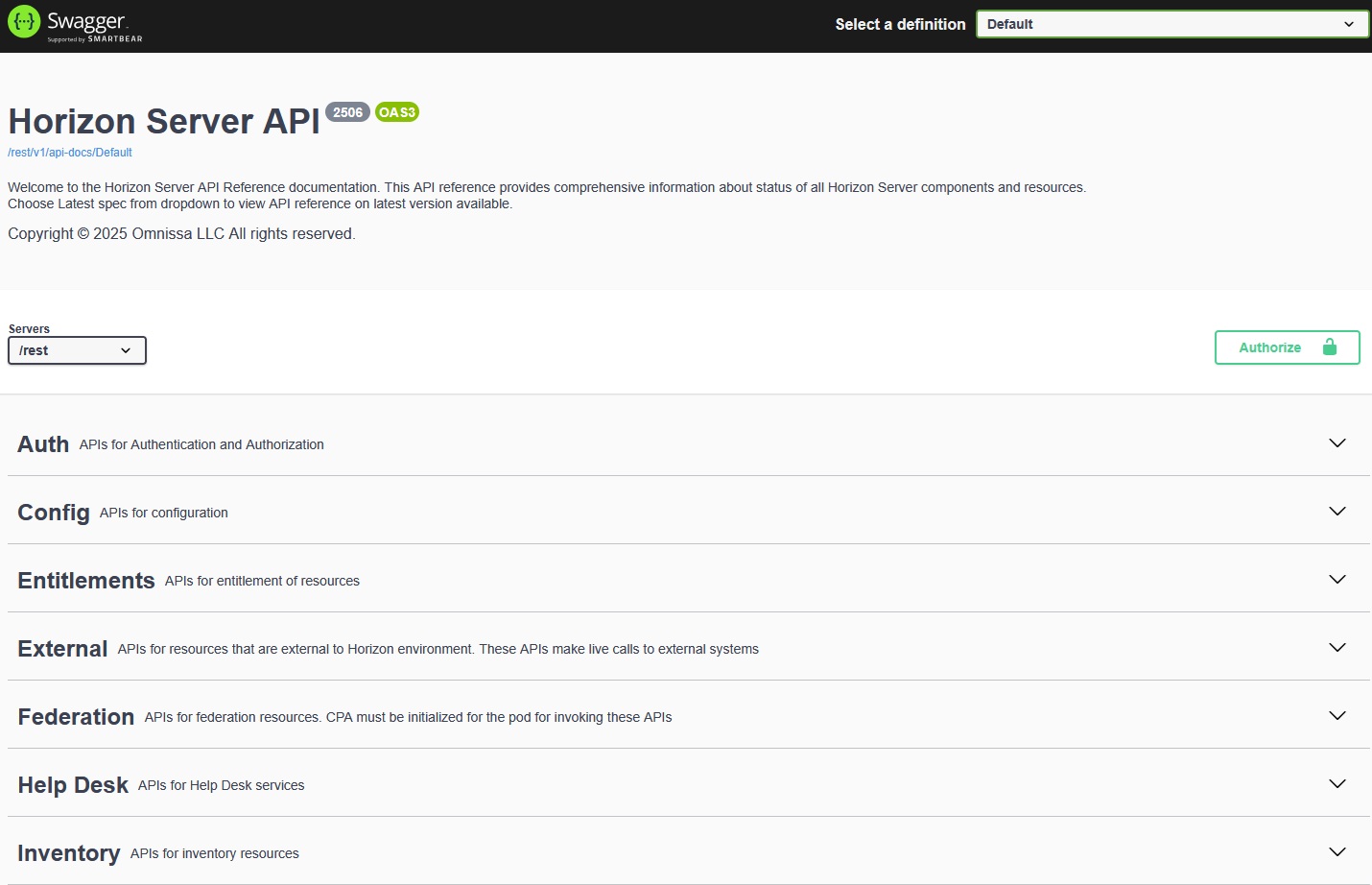Click External APIs description about live calls
The height and width of the screenshot is (885, 1372).
[x=438, y=649]
